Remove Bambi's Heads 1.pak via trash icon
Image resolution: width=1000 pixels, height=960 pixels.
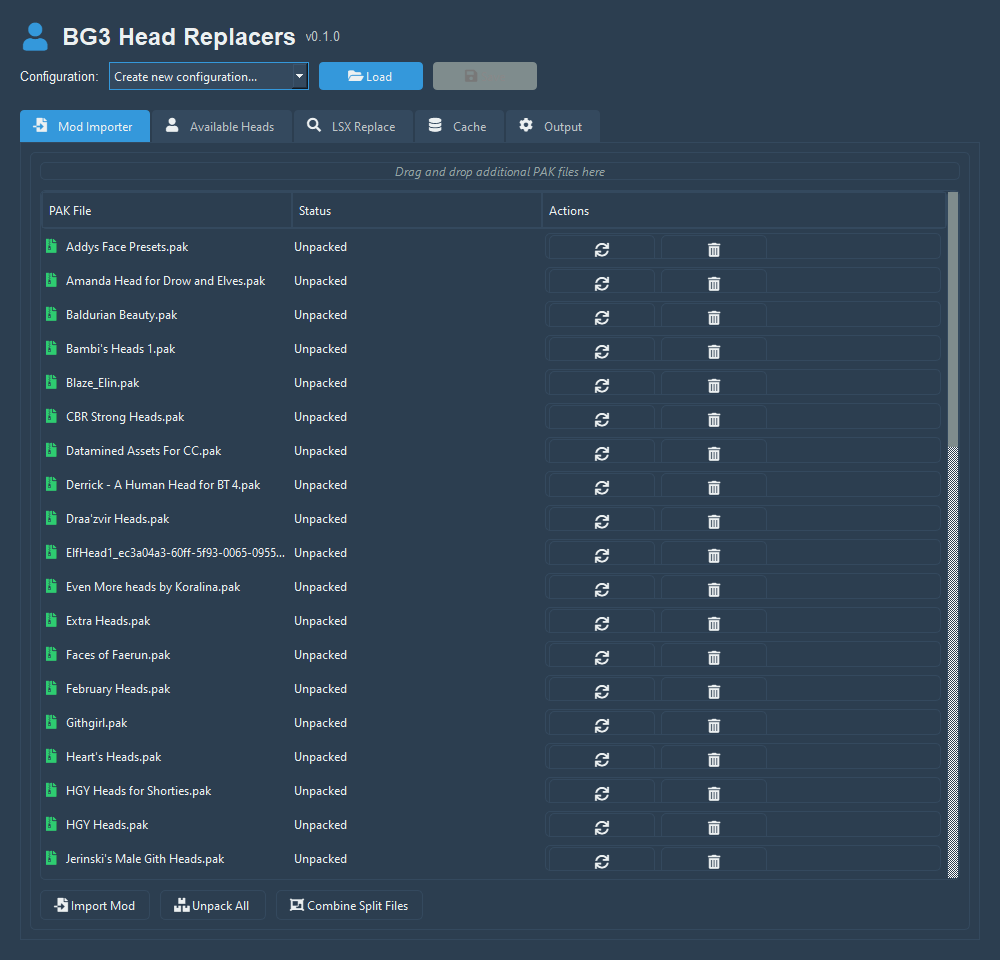(x=714, y=350)
